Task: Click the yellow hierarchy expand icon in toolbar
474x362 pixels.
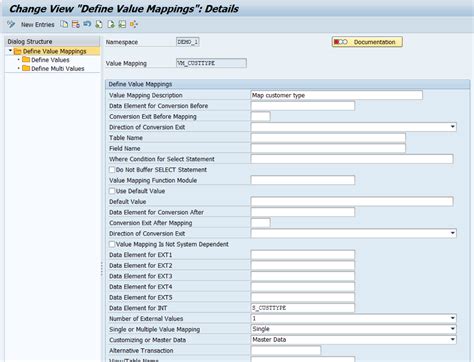Action: coord(134,24)
